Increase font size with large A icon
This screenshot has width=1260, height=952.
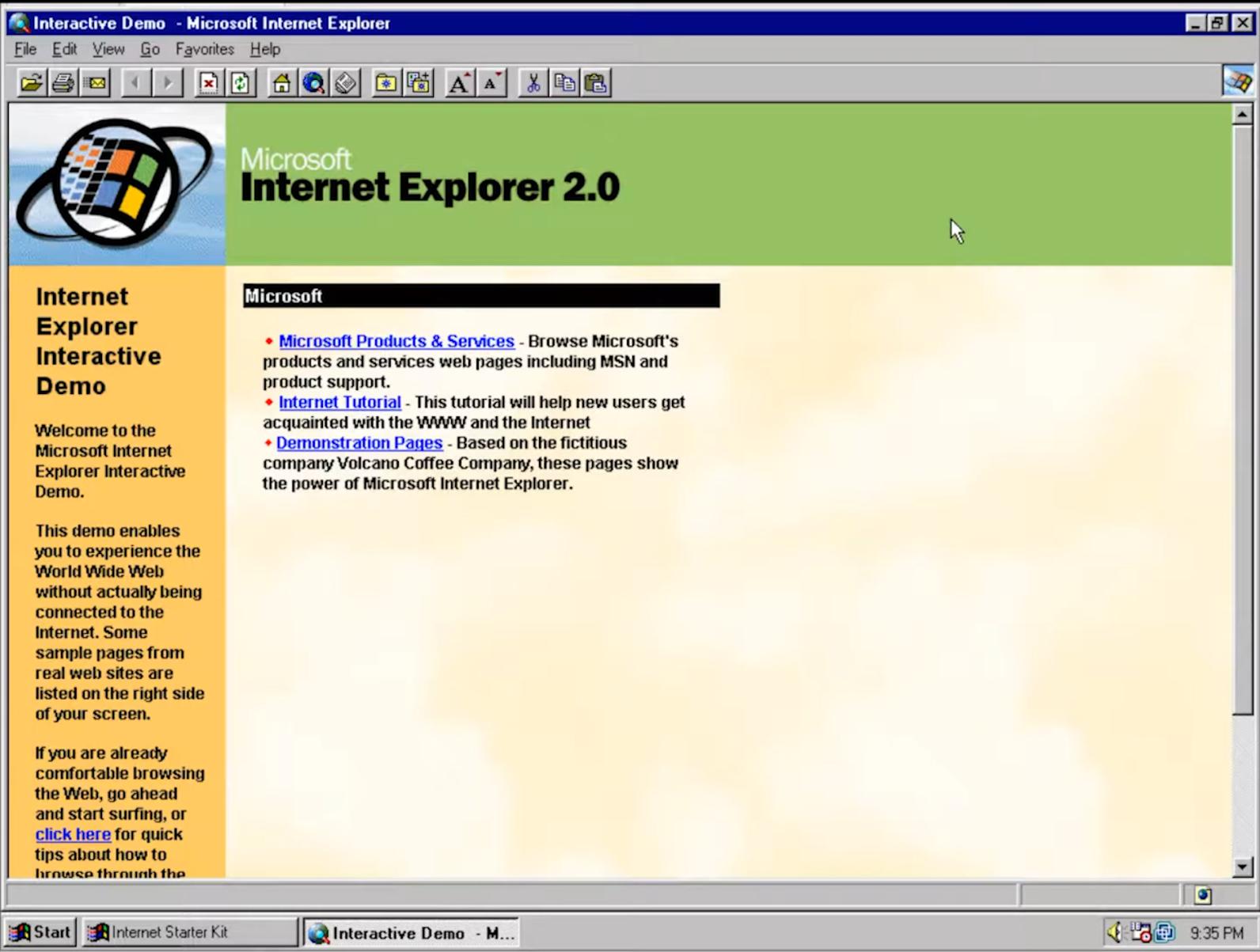click(459, 83)
